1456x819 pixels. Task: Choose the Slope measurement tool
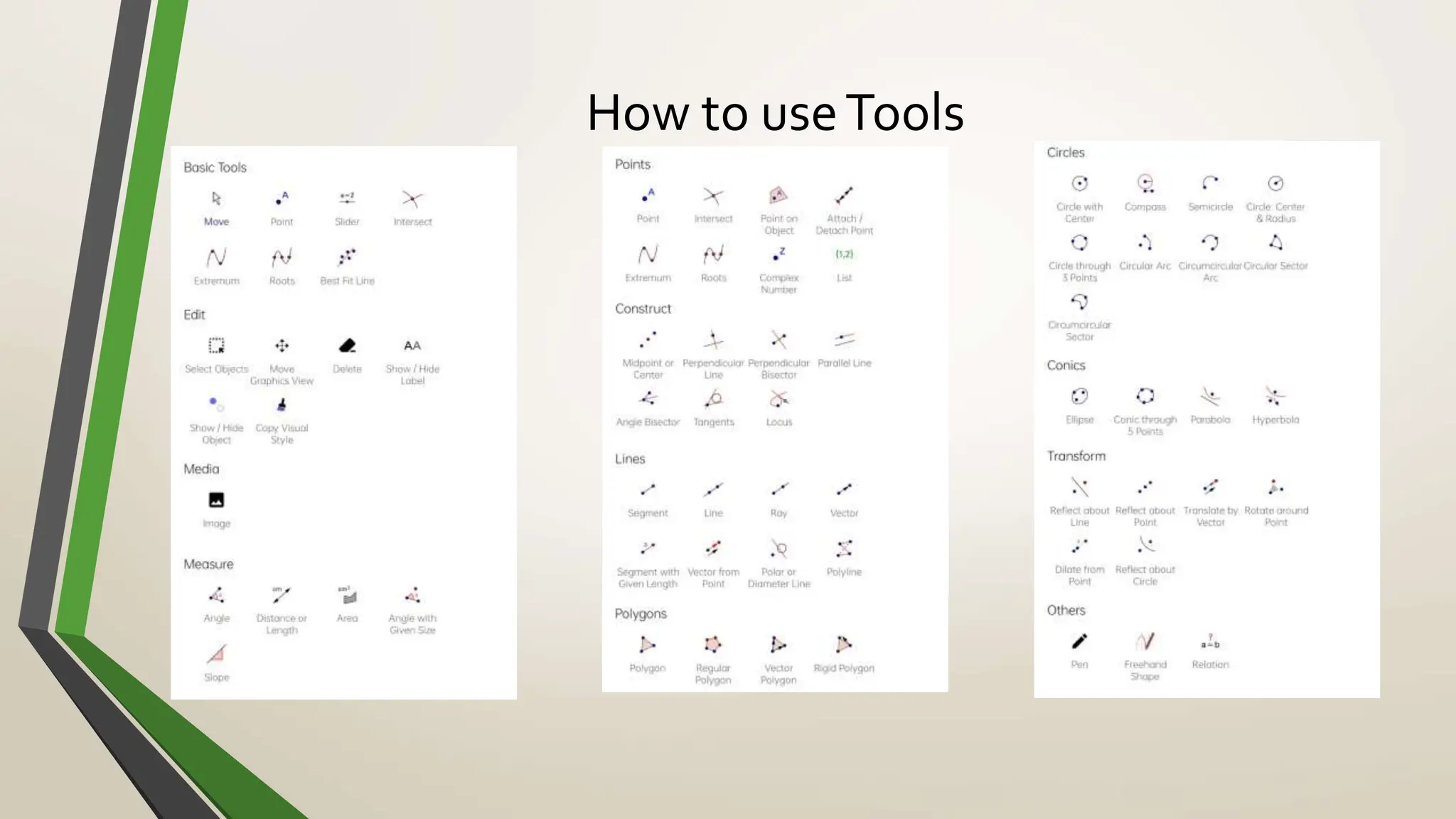pos(216,654)
